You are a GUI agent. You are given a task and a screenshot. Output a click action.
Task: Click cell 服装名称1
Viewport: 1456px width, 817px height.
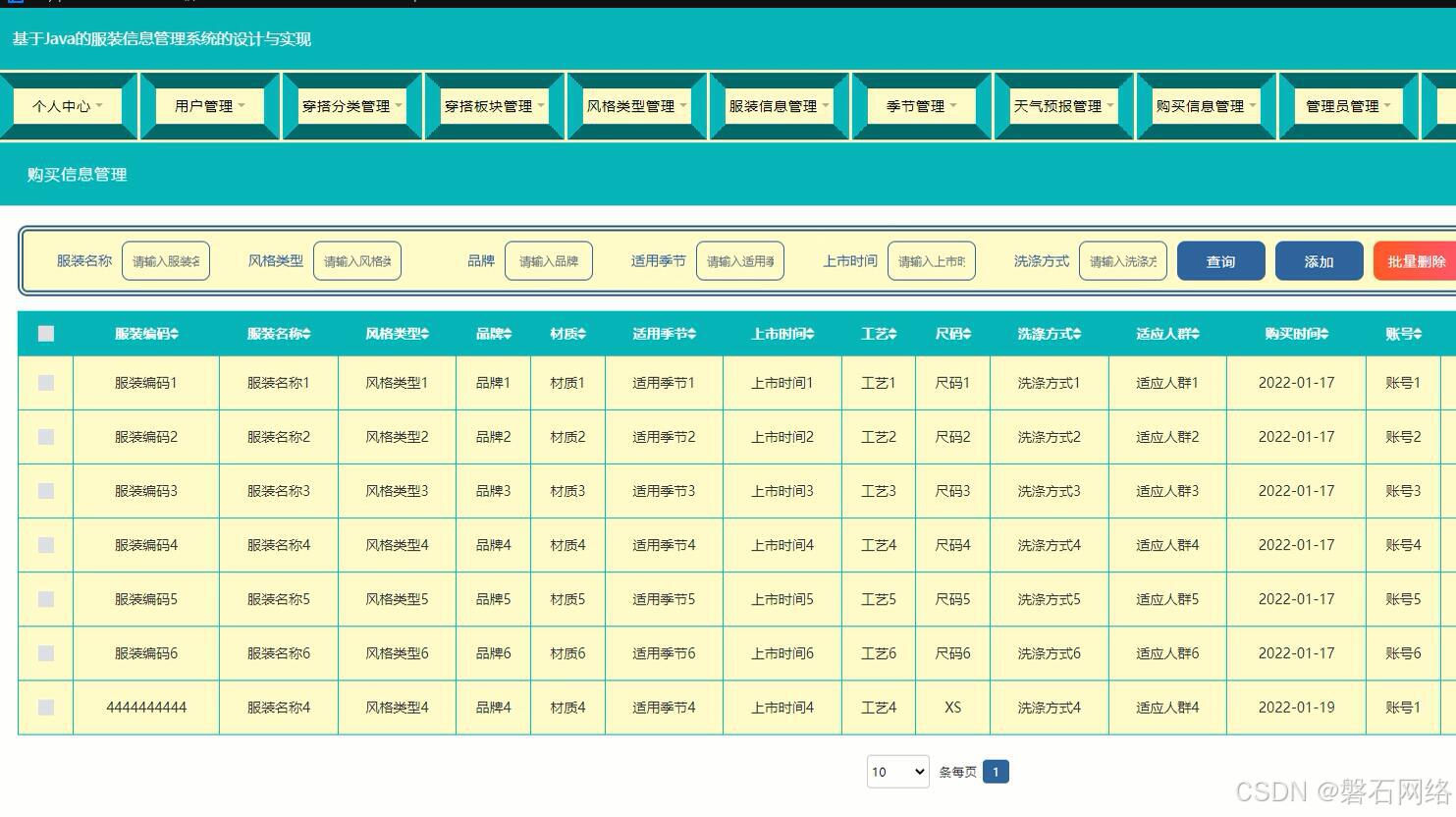pyautogui.click(x=279, y=383)
